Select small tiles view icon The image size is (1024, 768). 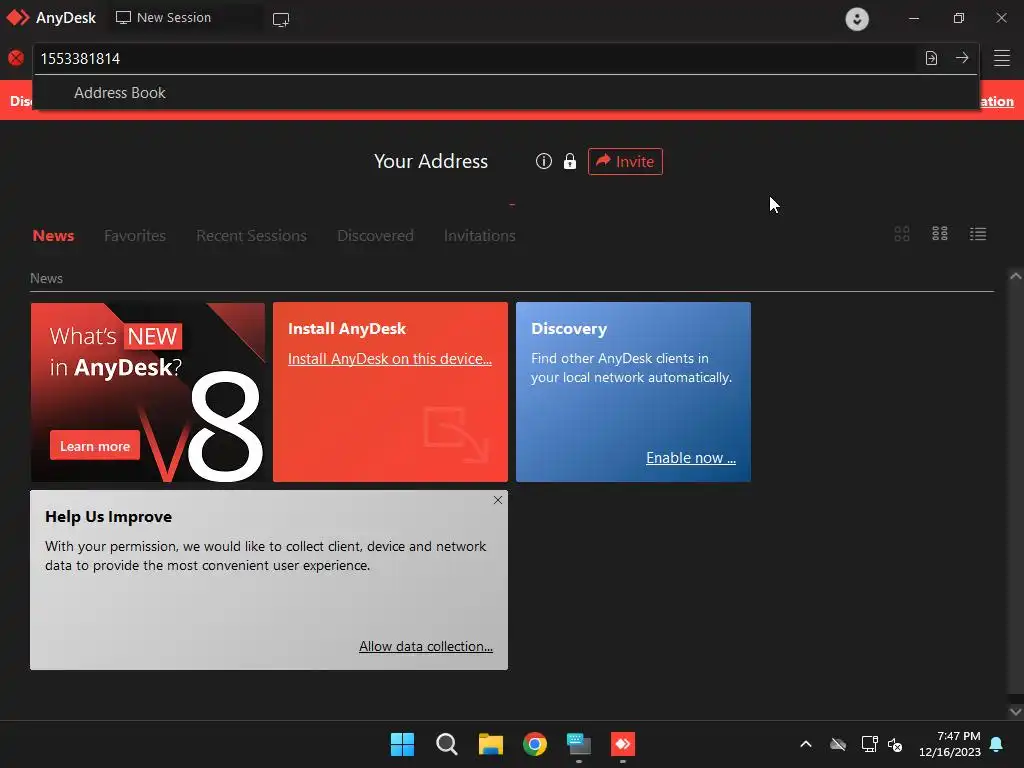click(940, 234)
